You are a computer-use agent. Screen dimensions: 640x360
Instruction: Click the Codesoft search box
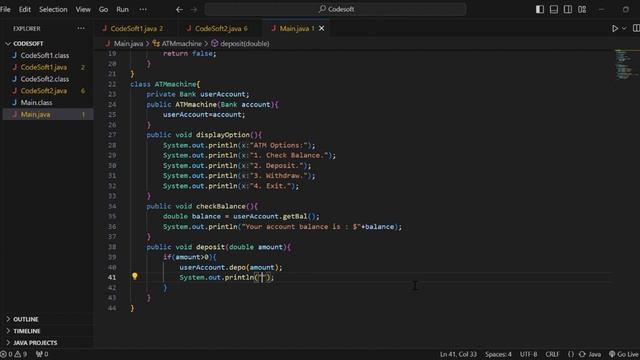coord(336,9)
